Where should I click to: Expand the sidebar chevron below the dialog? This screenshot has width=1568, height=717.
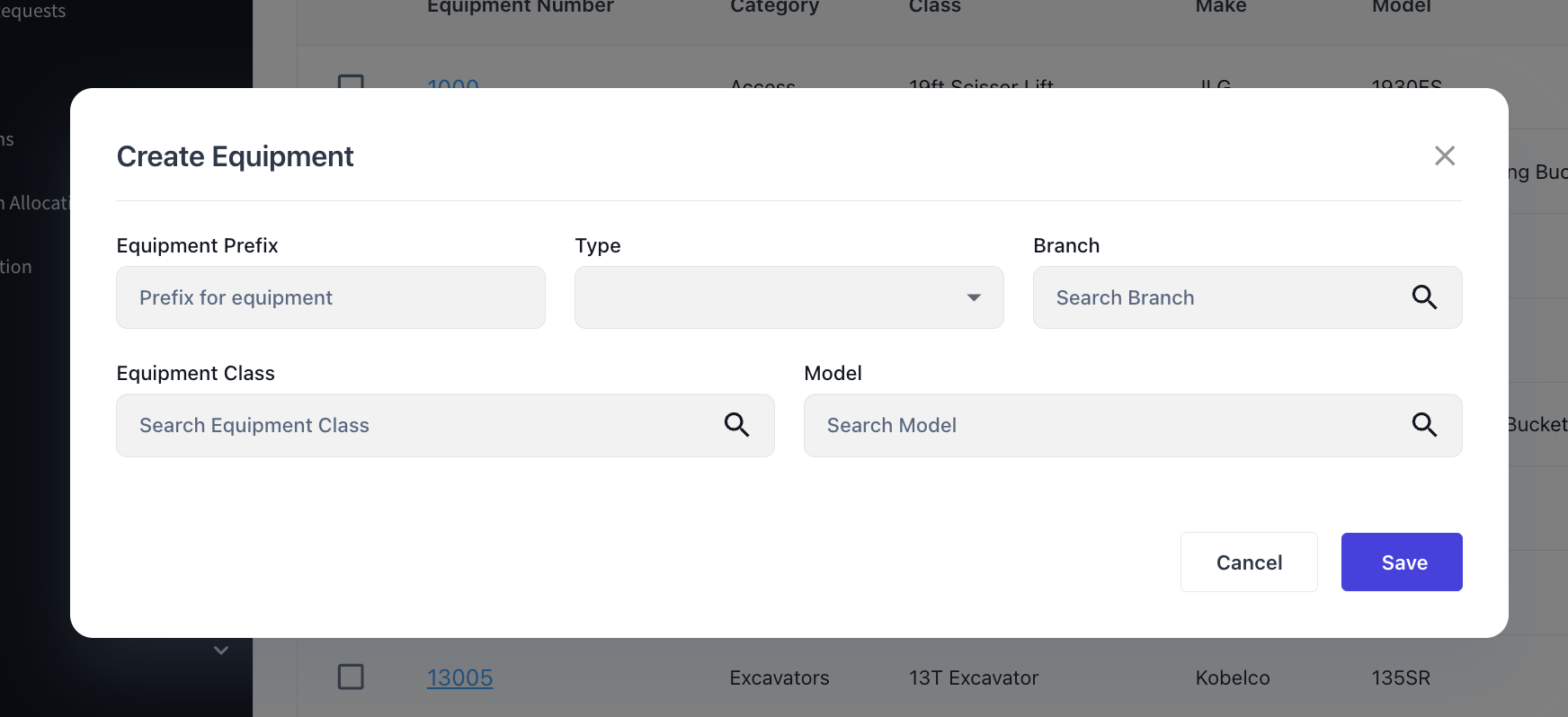pos(221,650)
